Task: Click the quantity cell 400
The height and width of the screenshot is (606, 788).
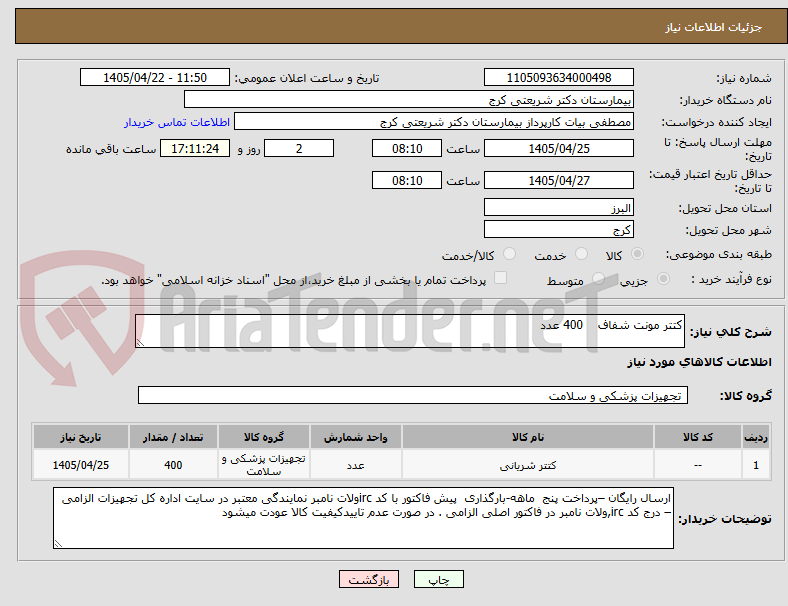Action: 173,465
